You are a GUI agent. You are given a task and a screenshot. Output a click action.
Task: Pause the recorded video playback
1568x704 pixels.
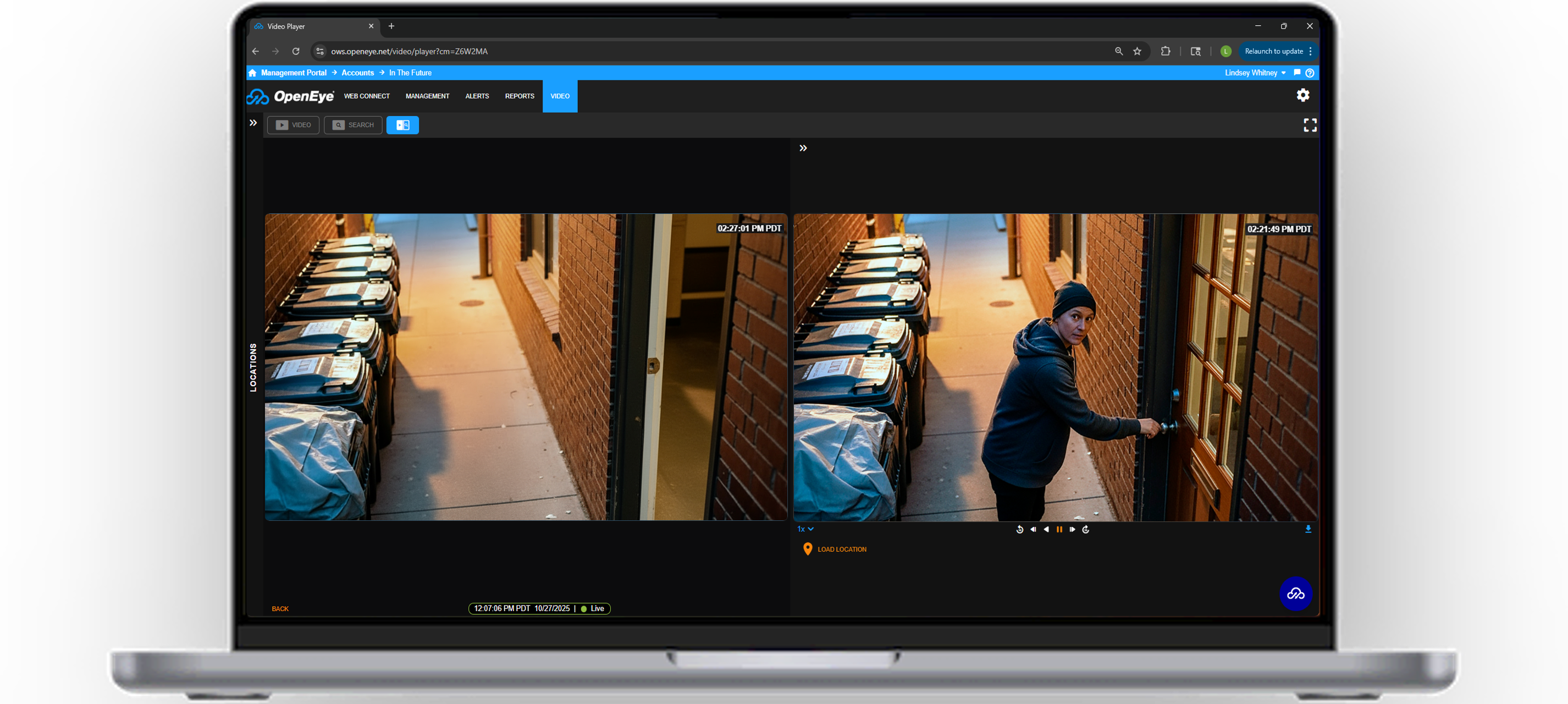click(1059, 529)
